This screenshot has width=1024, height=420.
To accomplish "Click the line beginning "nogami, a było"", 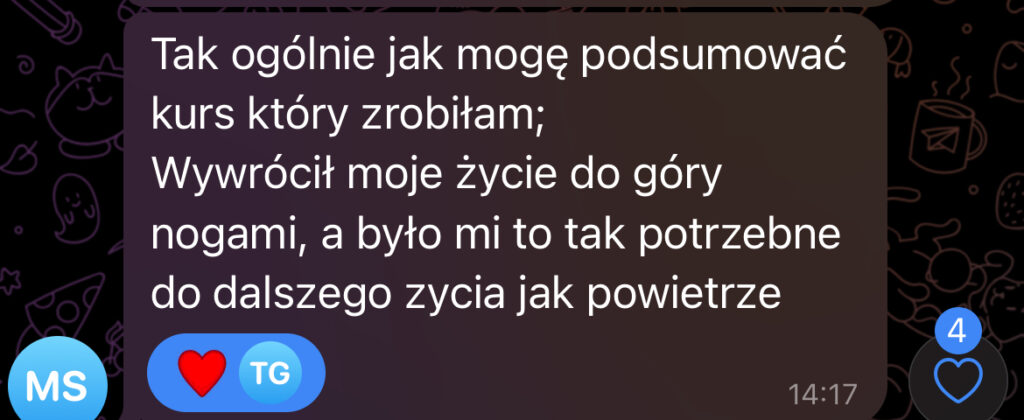I will click(x=495, y=234).
